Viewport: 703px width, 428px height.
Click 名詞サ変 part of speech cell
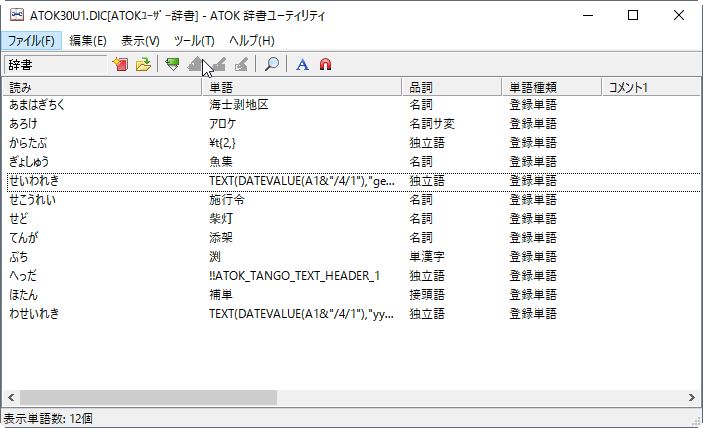[x=432, y=124]
